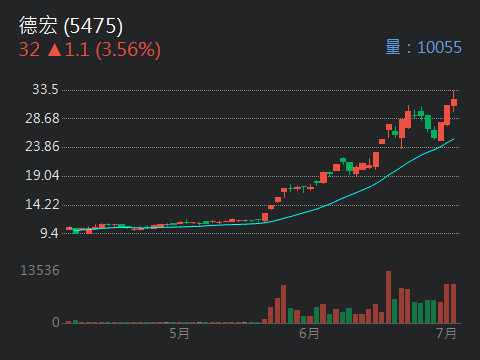Click the stock title 德宏 (5475)
Viewport: 480px width, 360px height.
click(x=71, y=26)
